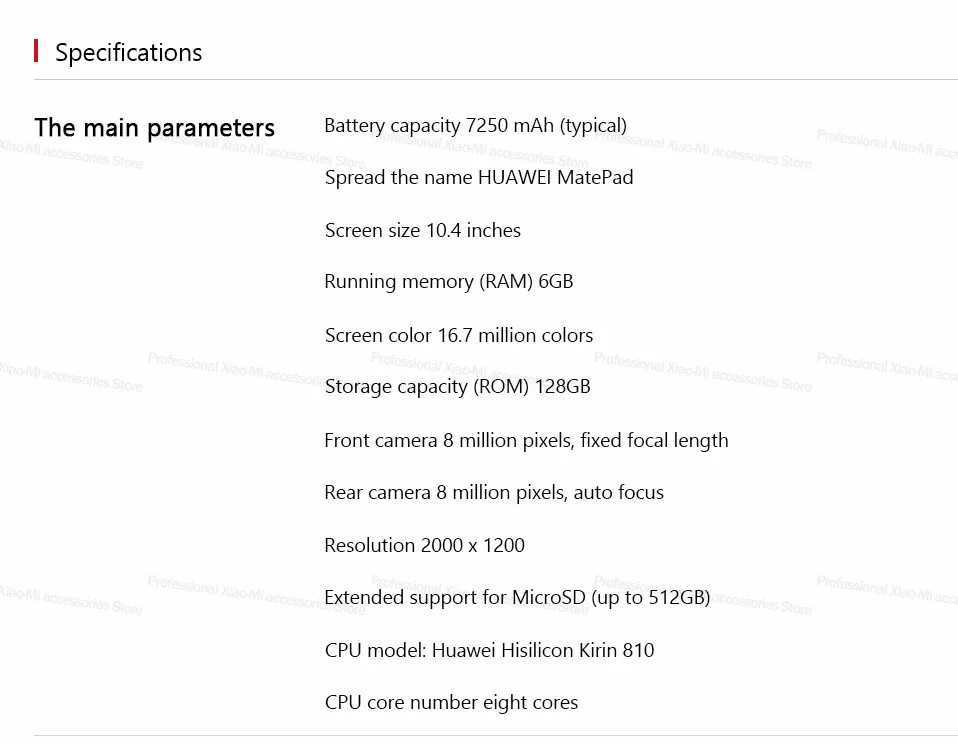Select CPU core number eight cores text
This screenshot has height=745, width=958.
click(451, 703)
